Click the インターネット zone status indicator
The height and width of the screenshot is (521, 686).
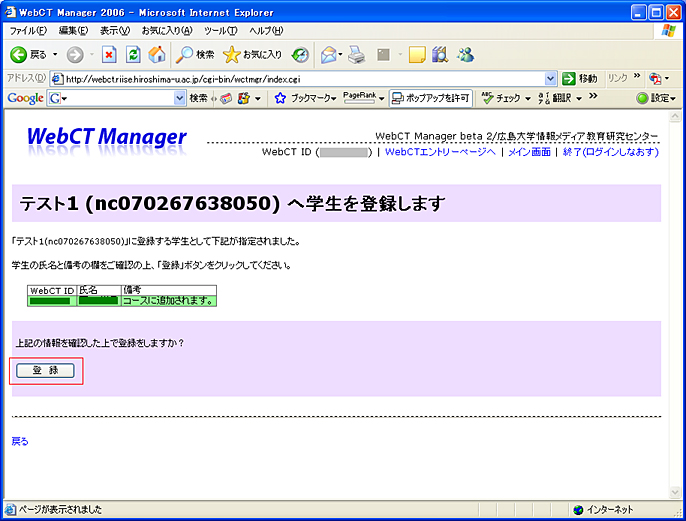604,510
